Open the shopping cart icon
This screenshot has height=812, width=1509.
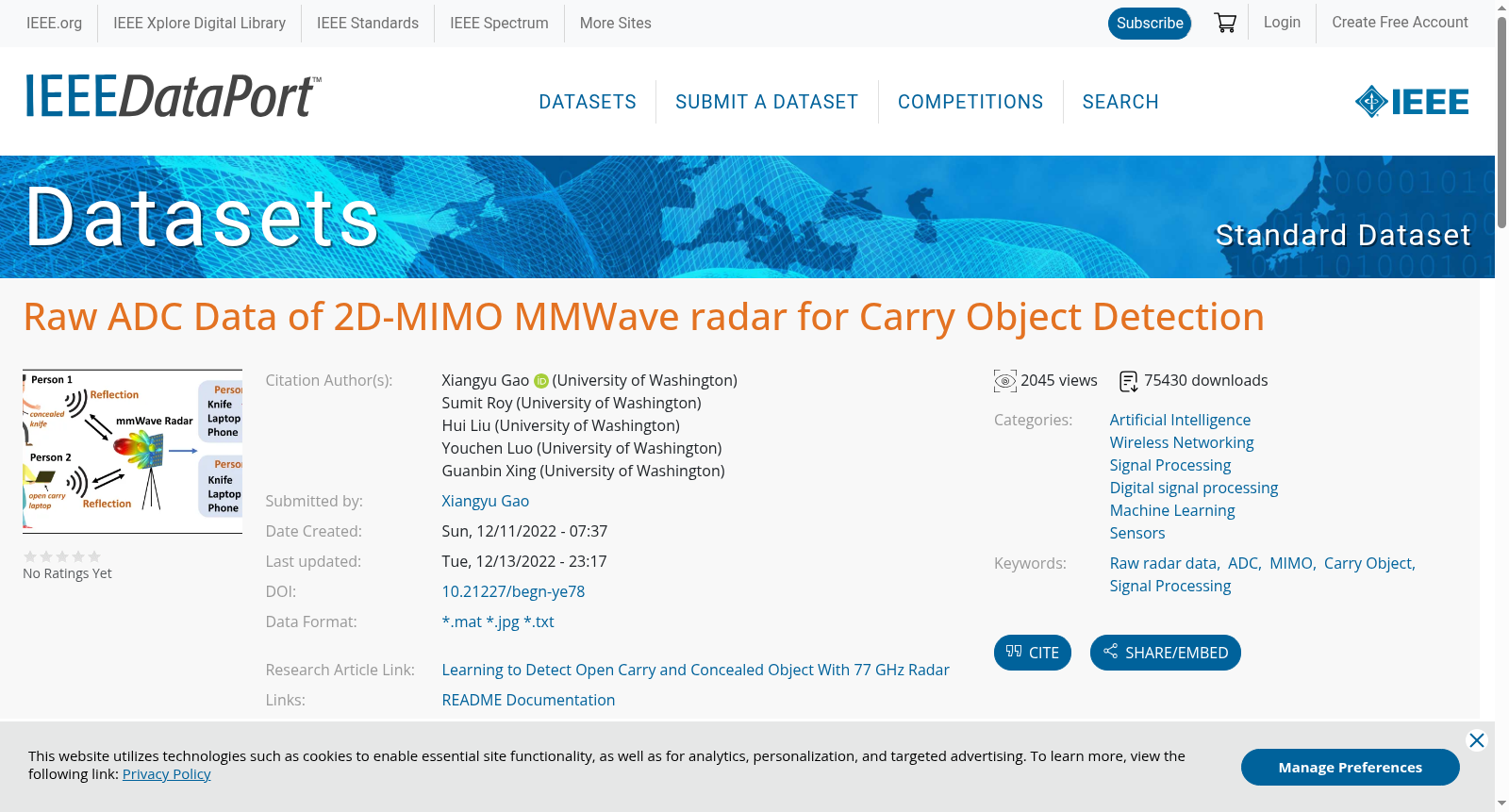(x=1225, y=23)
